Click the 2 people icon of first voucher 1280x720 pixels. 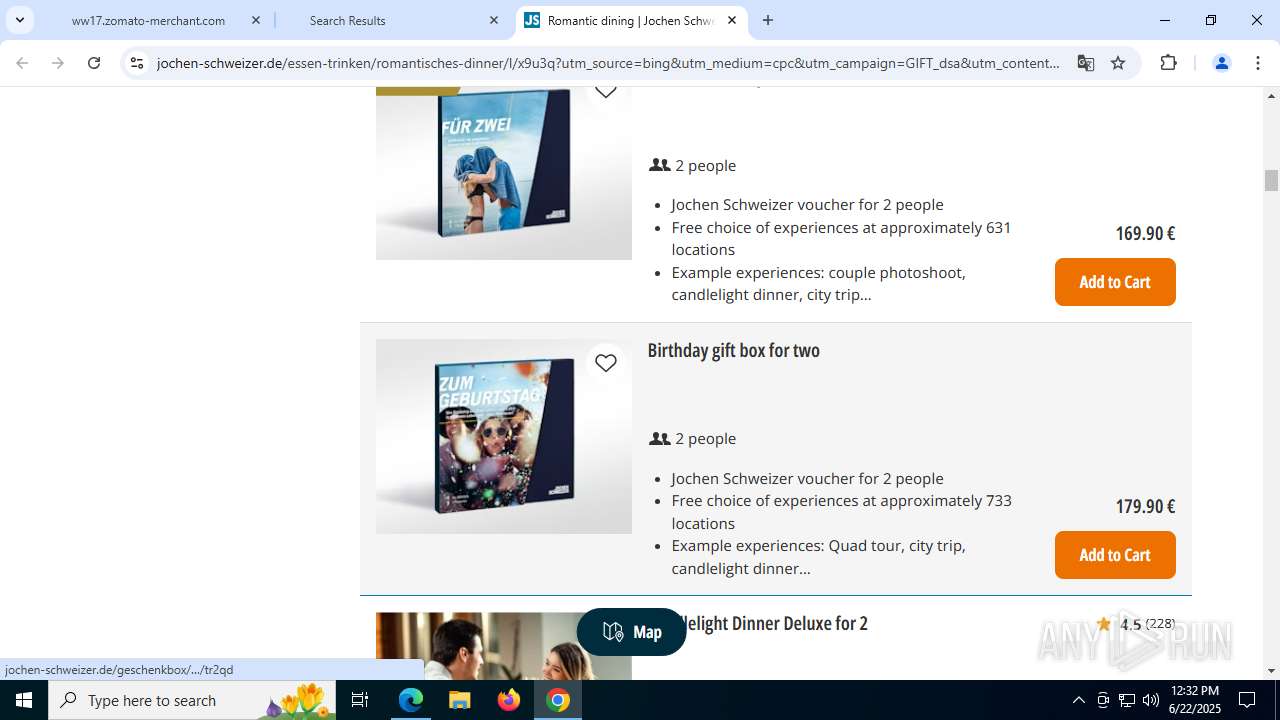(659, 165)
